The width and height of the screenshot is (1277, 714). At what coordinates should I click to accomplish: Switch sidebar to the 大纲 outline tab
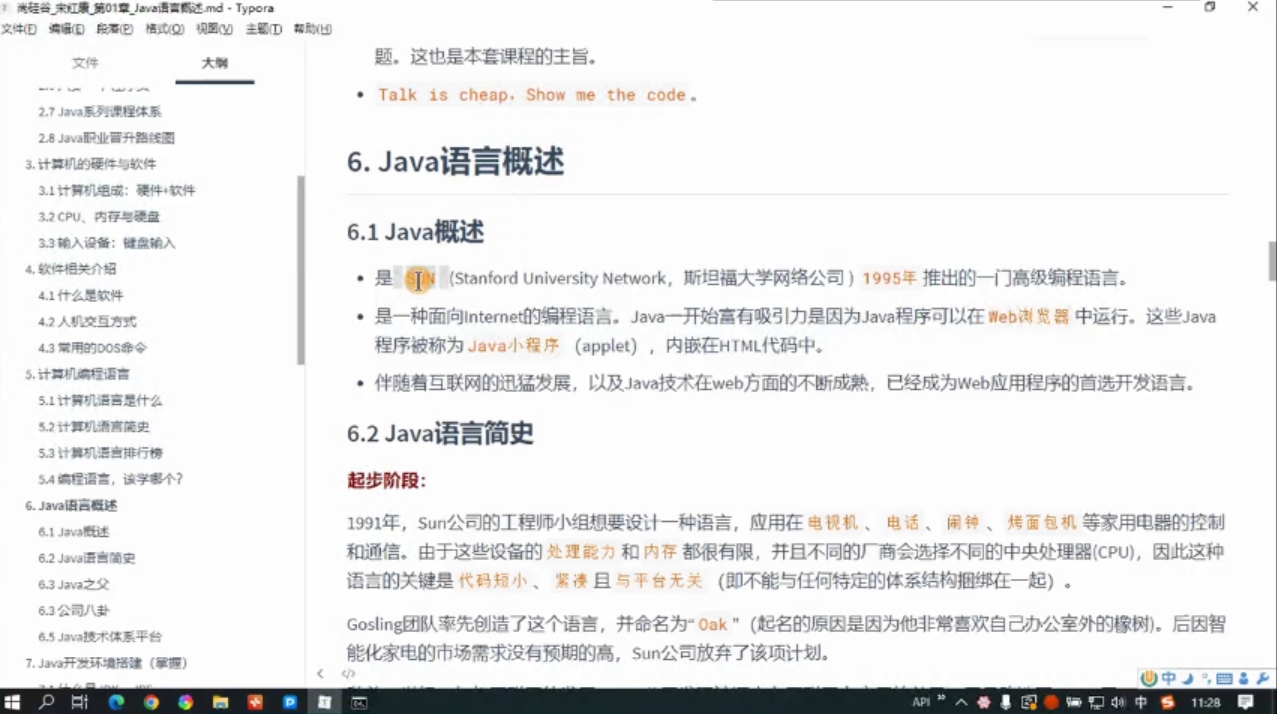(214, 63)
